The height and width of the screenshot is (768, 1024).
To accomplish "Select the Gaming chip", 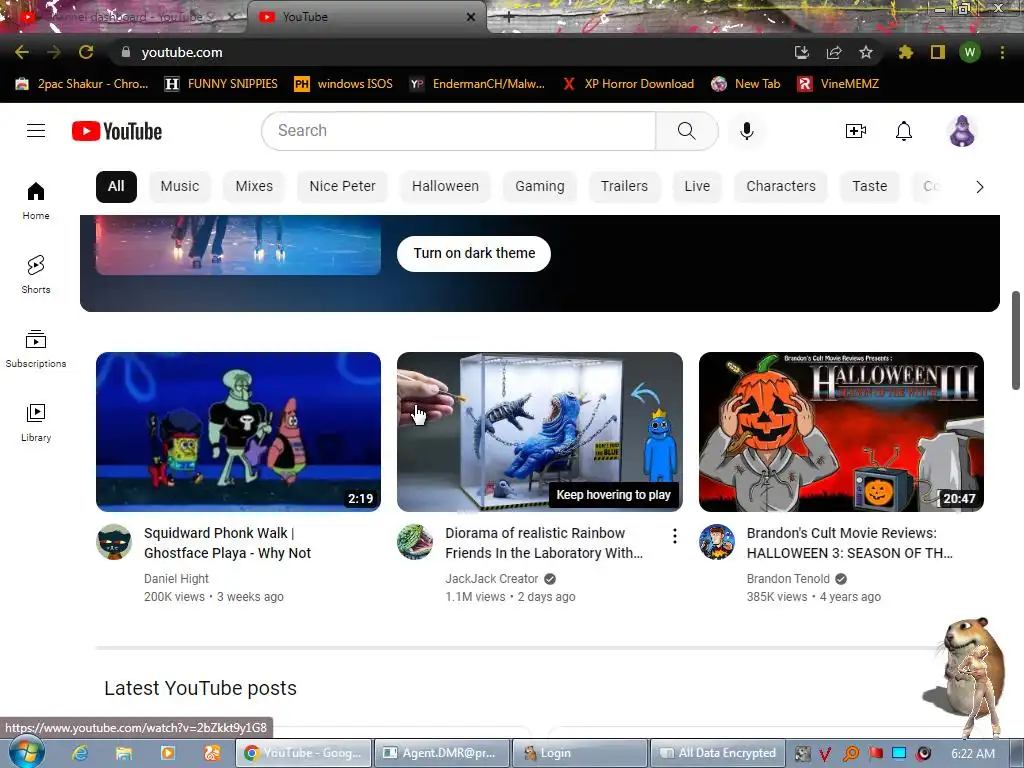I will (539, 187).
